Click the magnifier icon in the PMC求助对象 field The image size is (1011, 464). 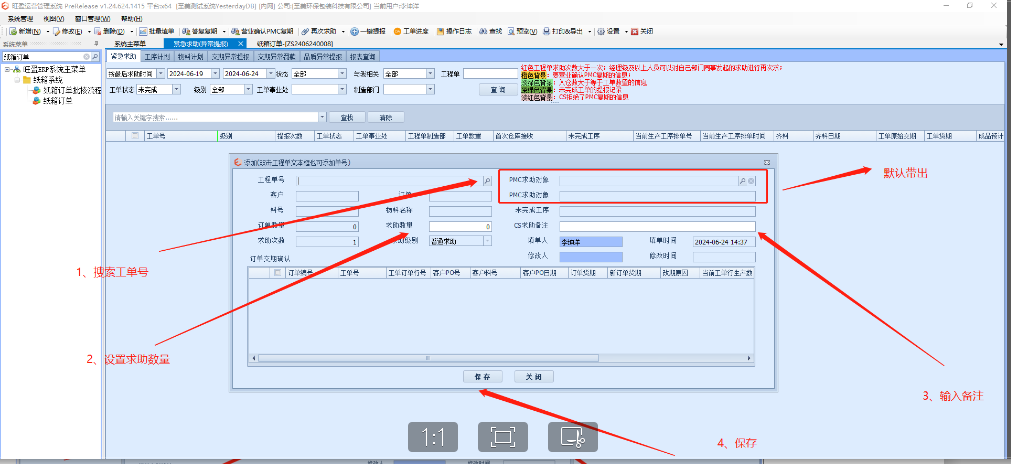[x=742, y=181]
